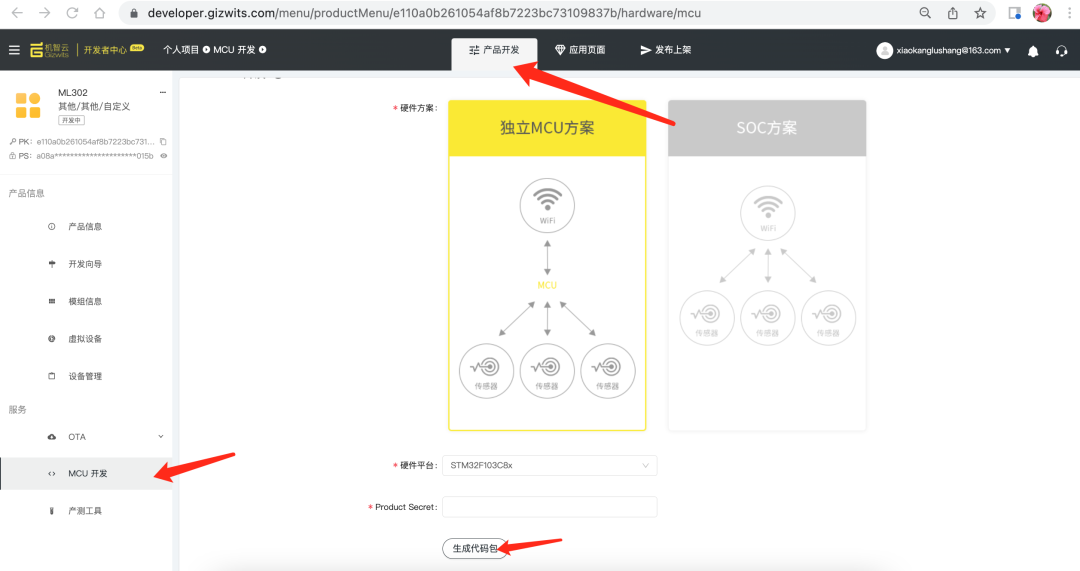Open the 硬件平台 STM32F103C8x dropdown
Image resolution: width=1080 pixels, height=571 pixels.
550,466
